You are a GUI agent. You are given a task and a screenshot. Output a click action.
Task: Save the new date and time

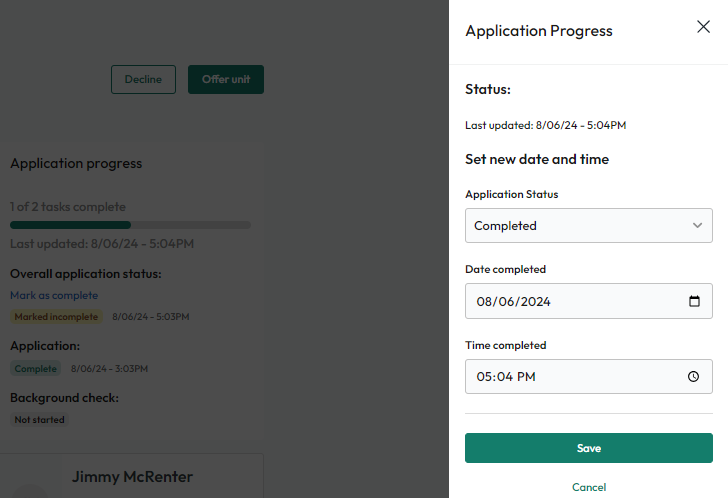[x=589, y=448]
